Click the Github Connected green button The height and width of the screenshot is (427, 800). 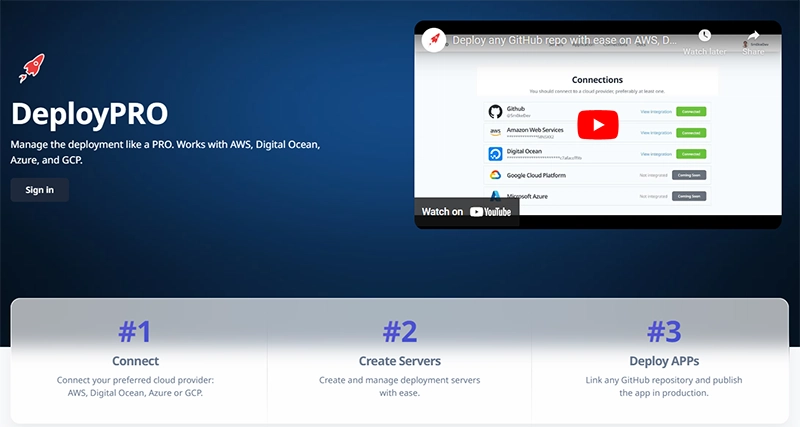[x=691, y=112]
